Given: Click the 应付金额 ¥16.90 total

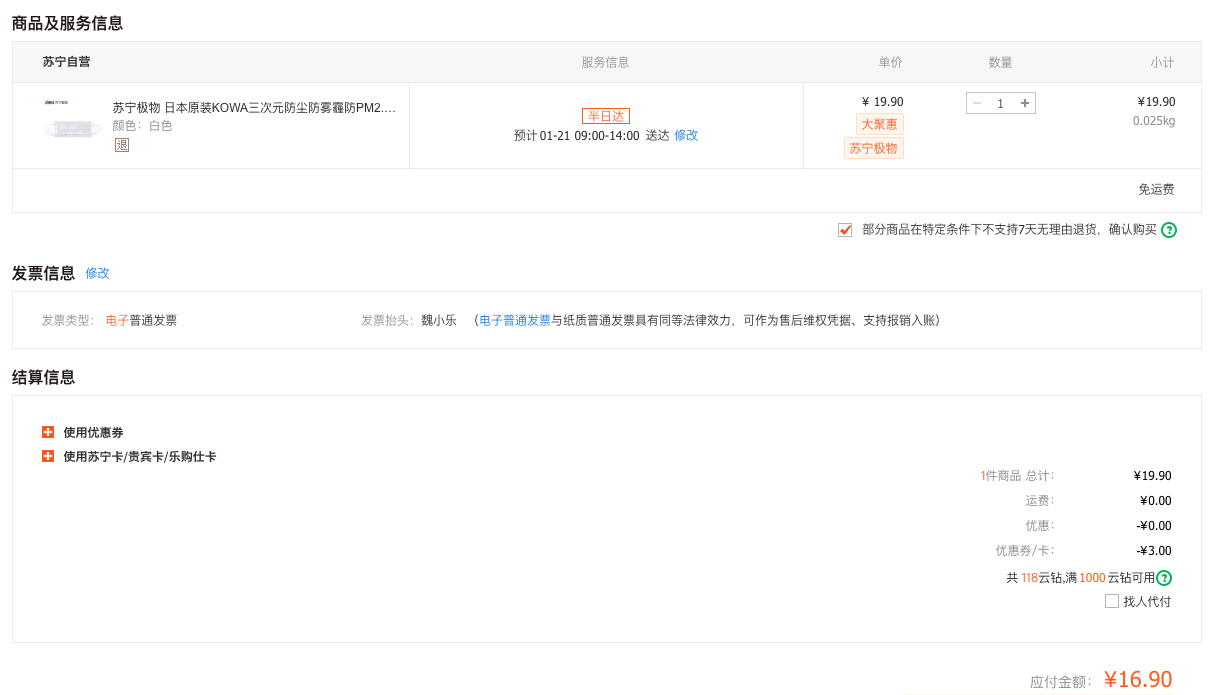Looking at the screenshot, I should point(1138,680).
